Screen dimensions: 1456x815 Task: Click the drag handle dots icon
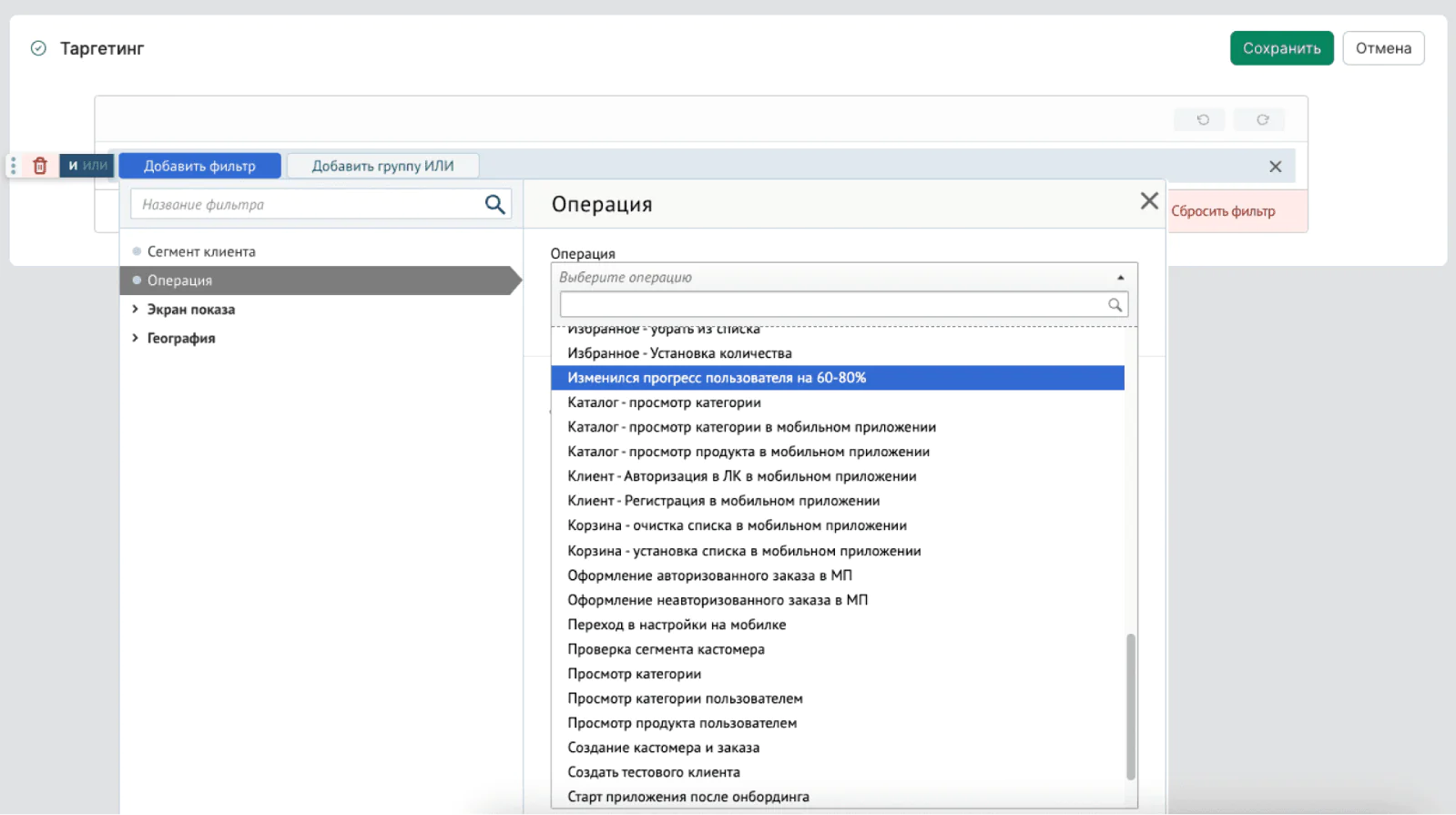click(14, 166)
